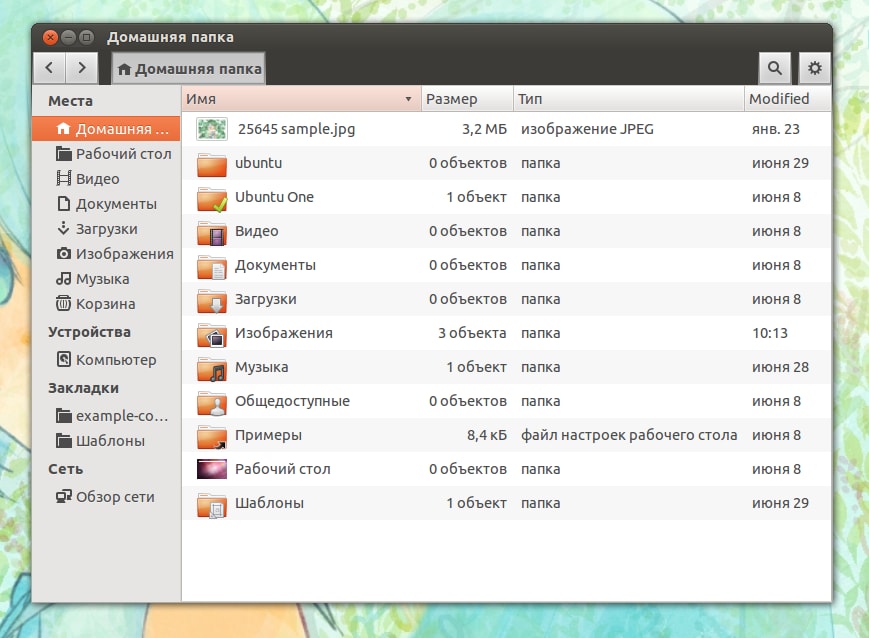
Task: Select file name 25645 sample.jpg
Action: [297, 129]
